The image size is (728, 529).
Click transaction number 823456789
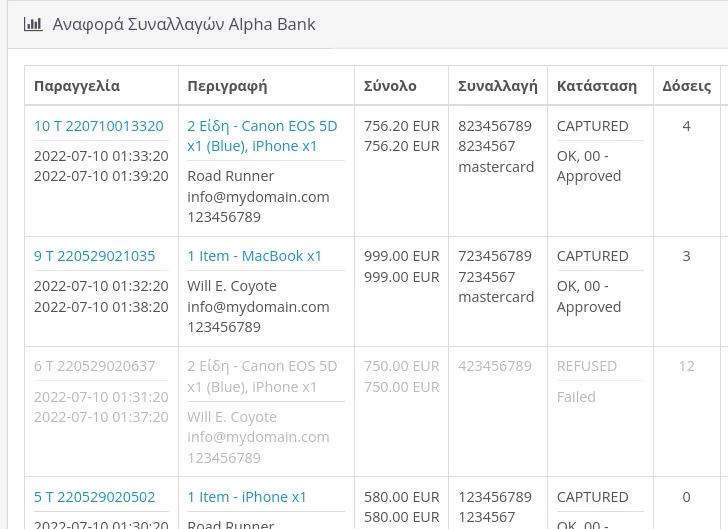click(x=495, y=126)
